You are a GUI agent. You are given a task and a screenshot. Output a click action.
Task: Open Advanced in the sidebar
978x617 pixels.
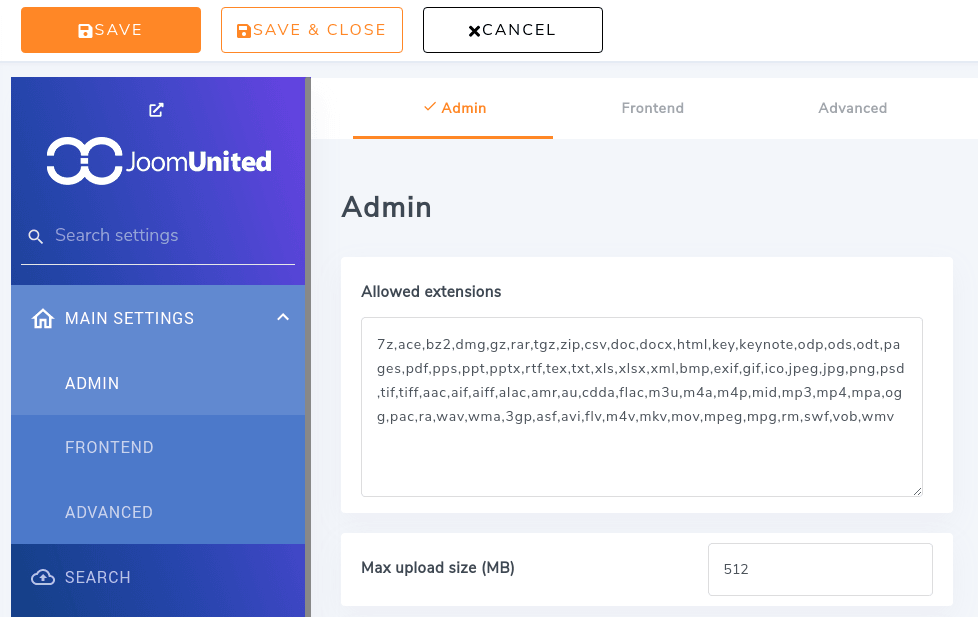coord(109,512)
